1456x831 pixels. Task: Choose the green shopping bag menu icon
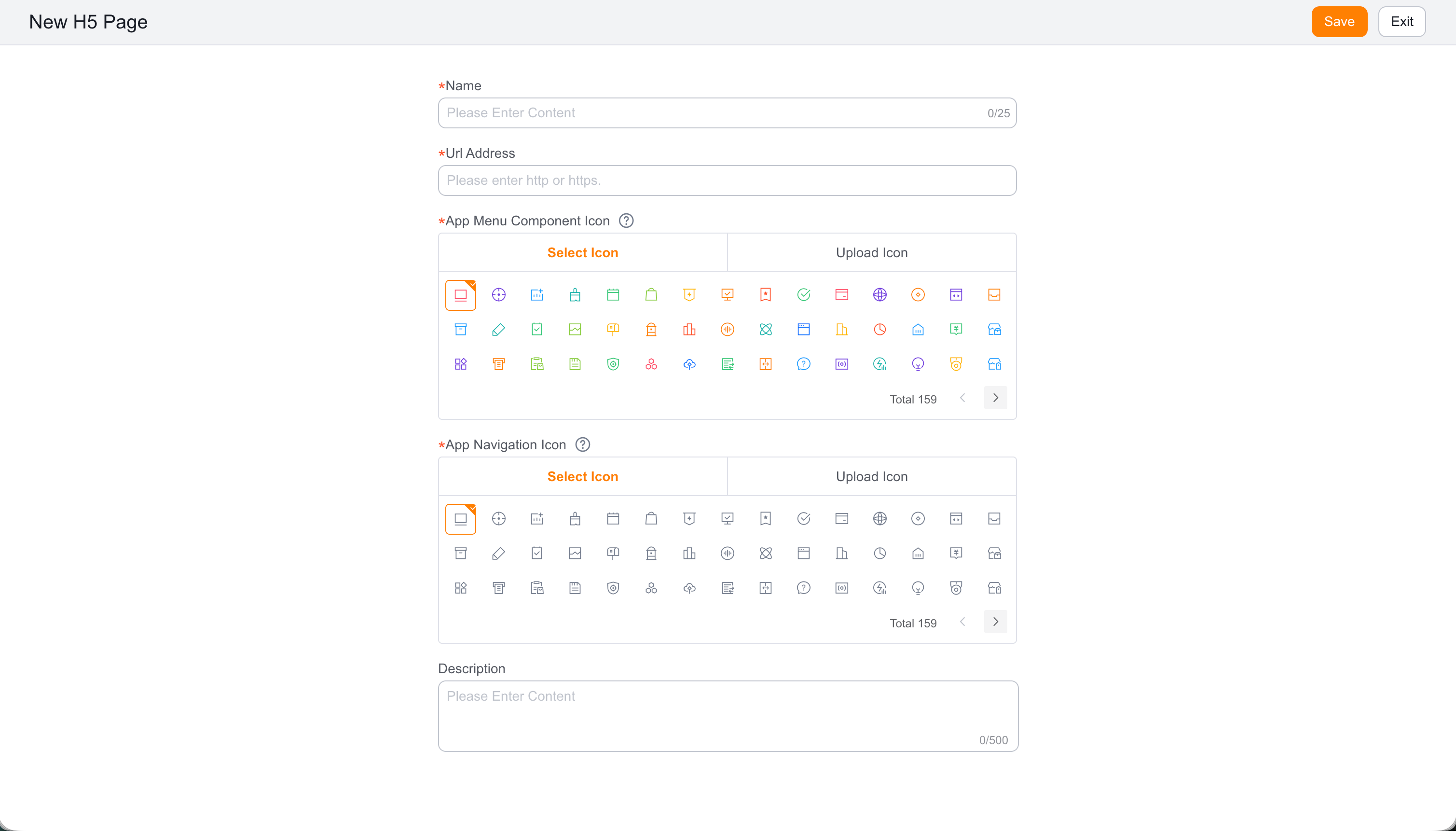651,294
